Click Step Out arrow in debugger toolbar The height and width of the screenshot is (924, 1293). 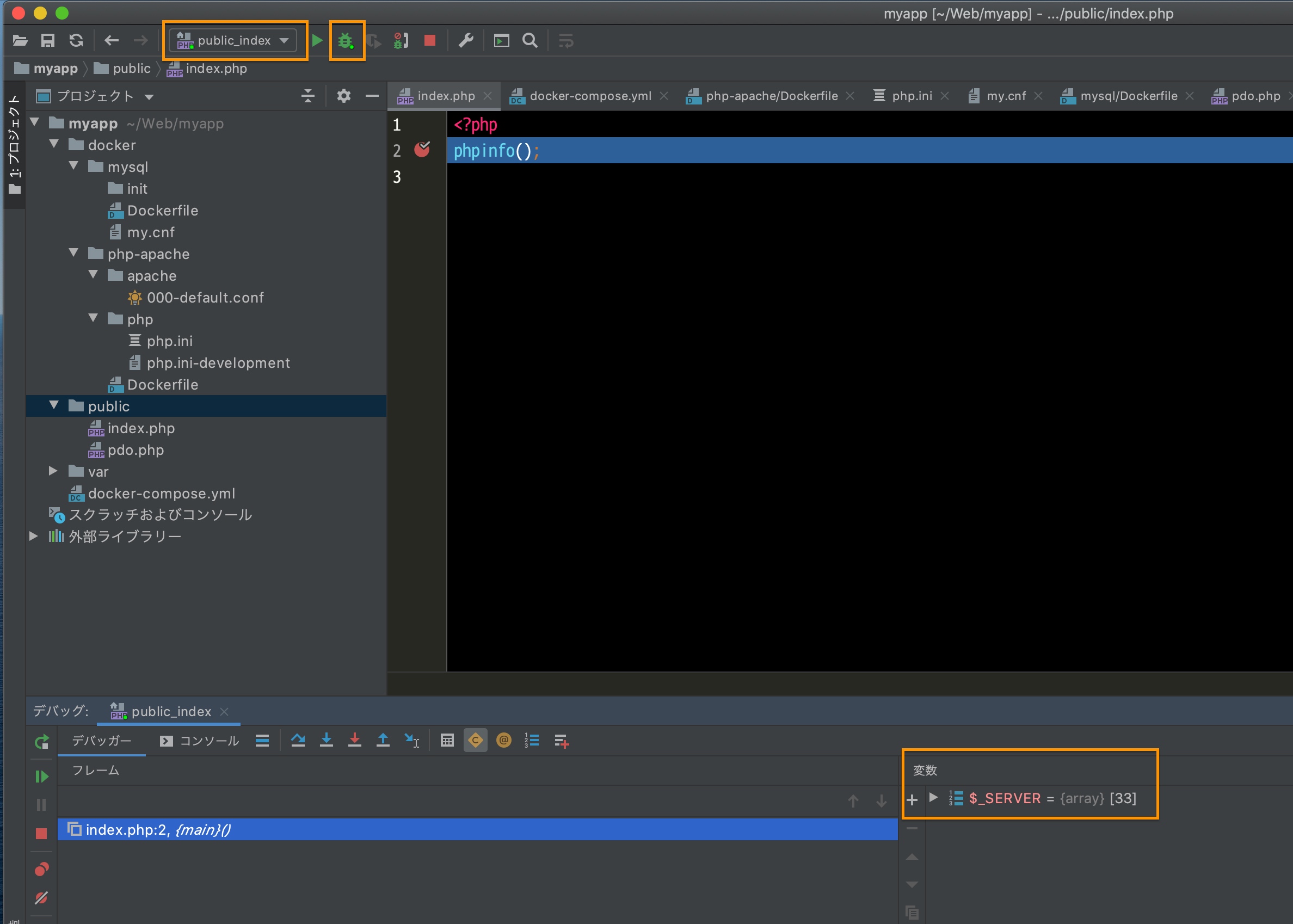(x=384, y=740)
